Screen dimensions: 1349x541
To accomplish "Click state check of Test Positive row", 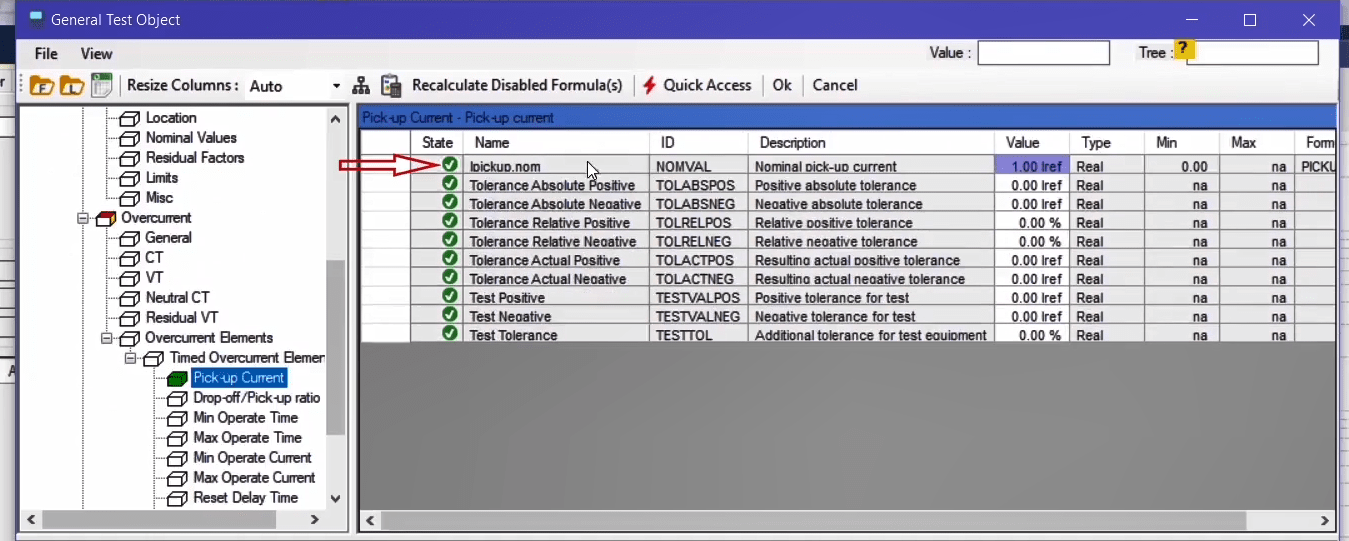I will 450,297.
